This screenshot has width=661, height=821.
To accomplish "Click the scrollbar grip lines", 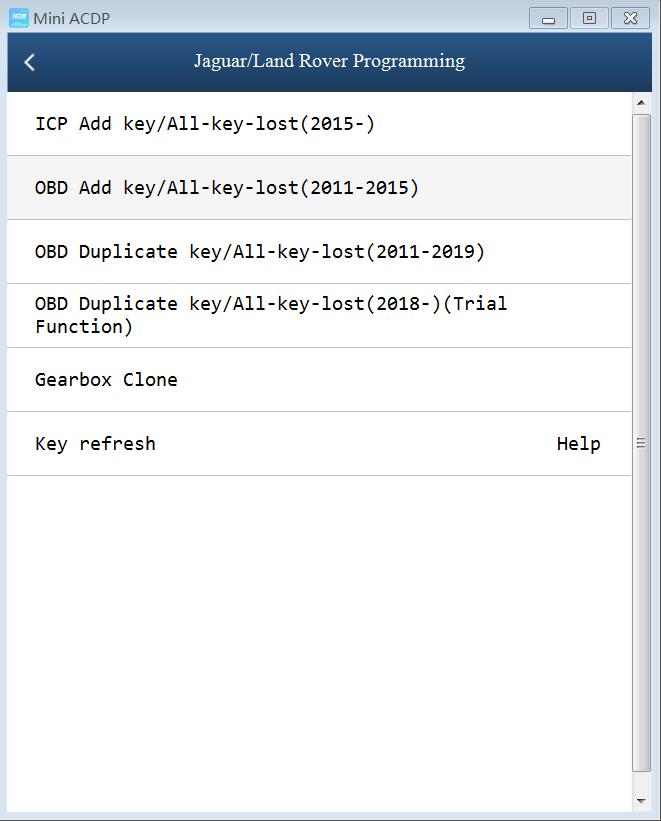I will tap(641, 443).
